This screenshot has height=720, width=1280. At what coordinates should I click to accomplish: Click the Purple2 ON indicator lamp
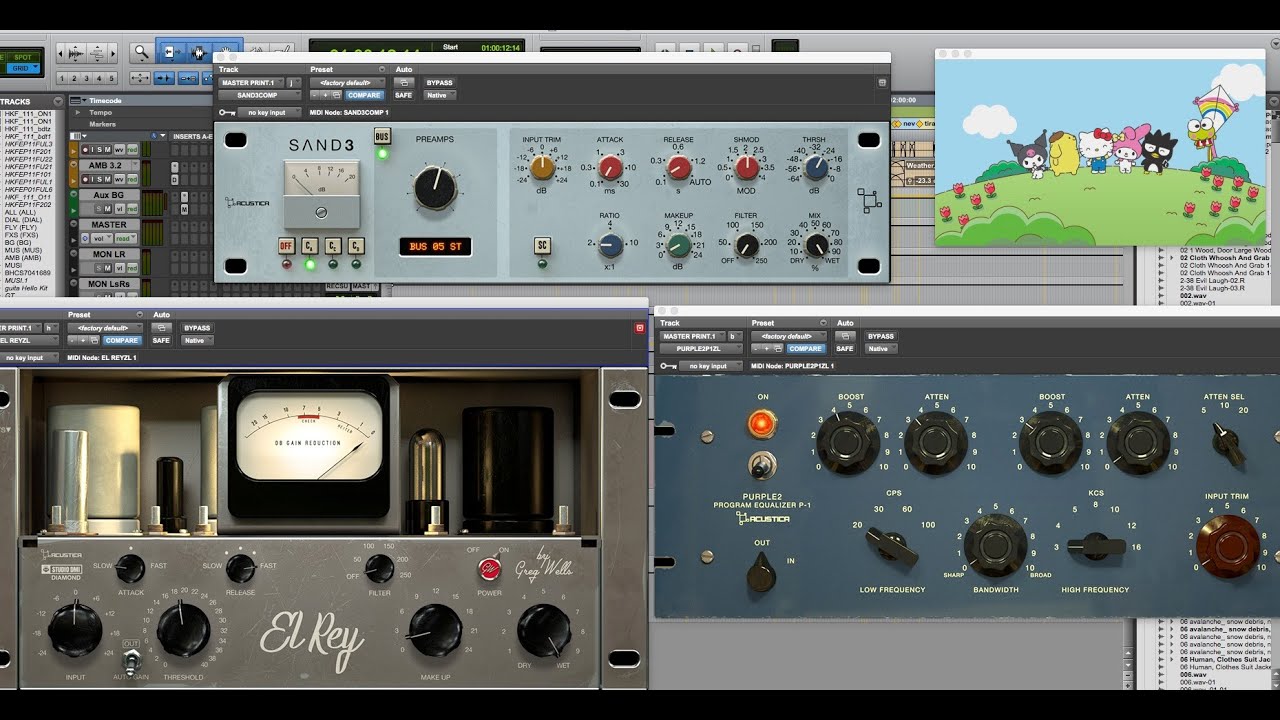(x=762, y=425)
